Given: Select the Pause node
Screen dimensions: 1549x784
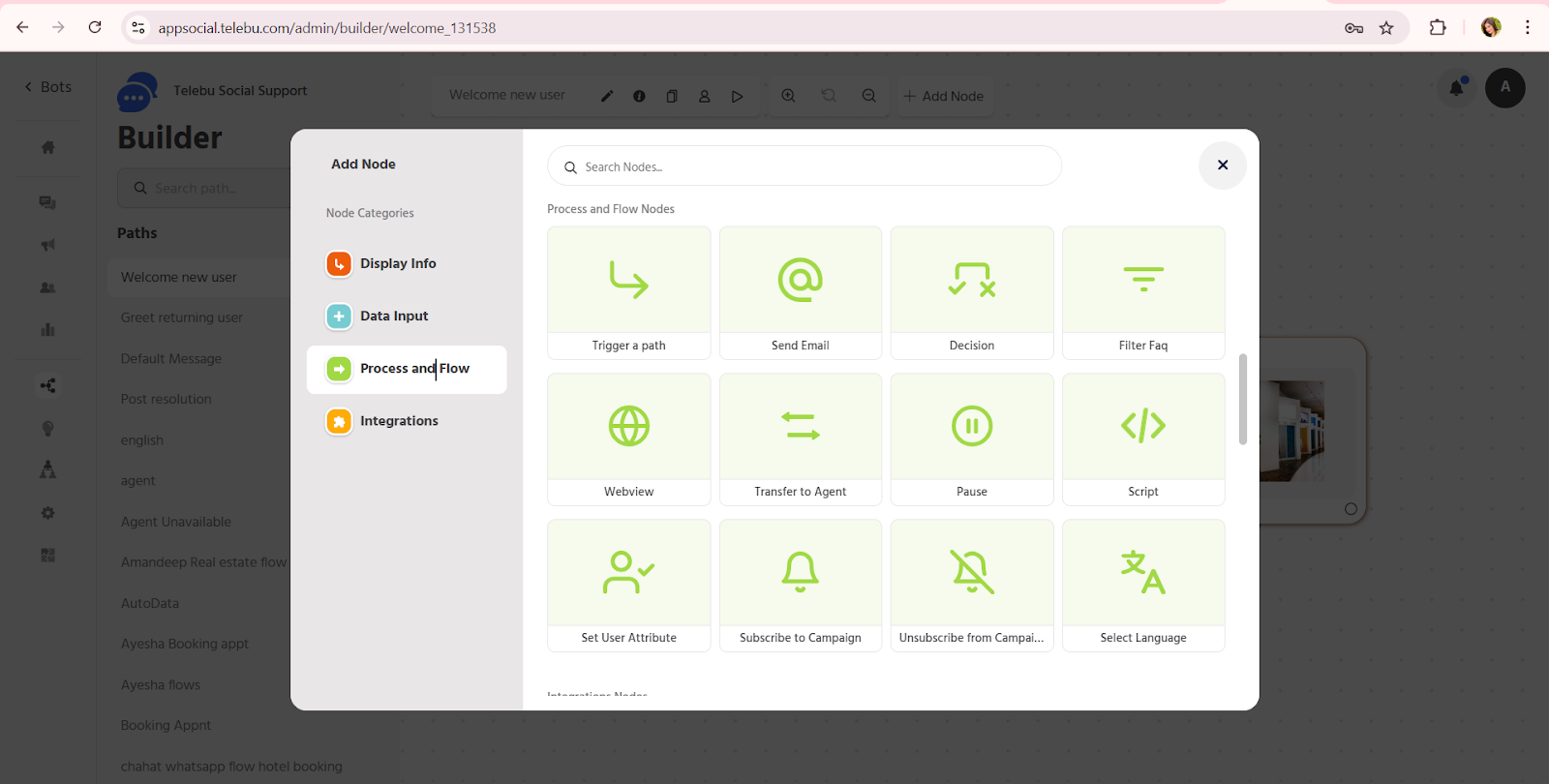Looking at the screenshot, I should pyautogui.click(x=971, y=438).
